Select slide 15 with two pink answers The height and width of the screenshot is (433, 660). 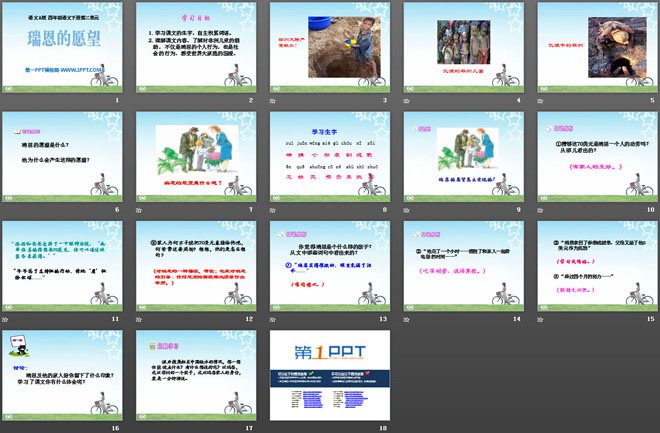click(598, 266)
